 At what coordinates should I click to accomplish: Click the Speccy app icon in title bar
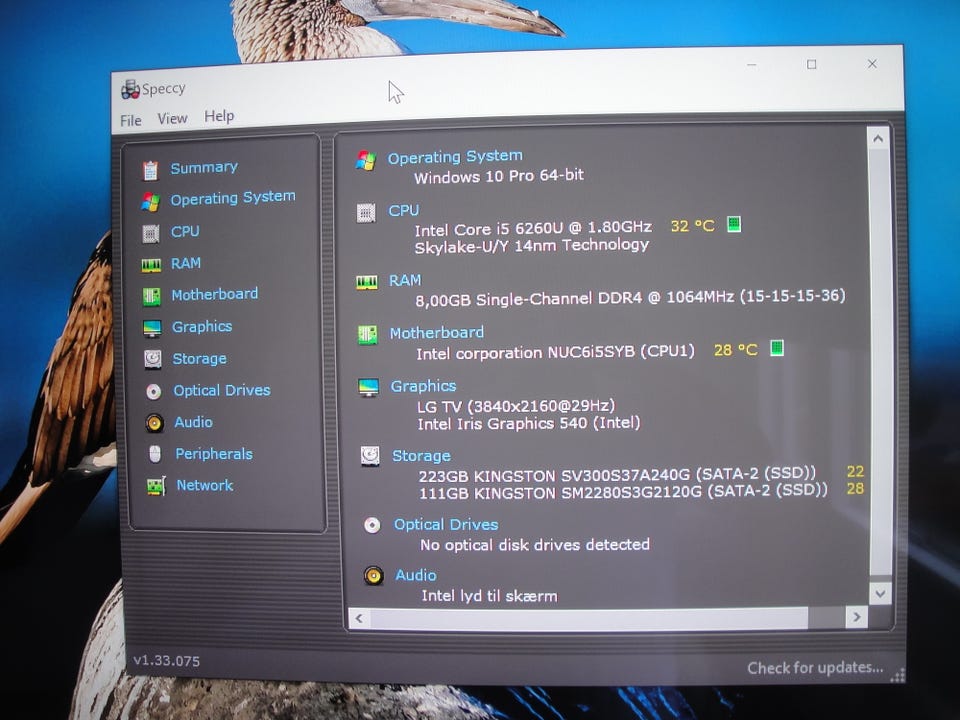coord(130,89)
